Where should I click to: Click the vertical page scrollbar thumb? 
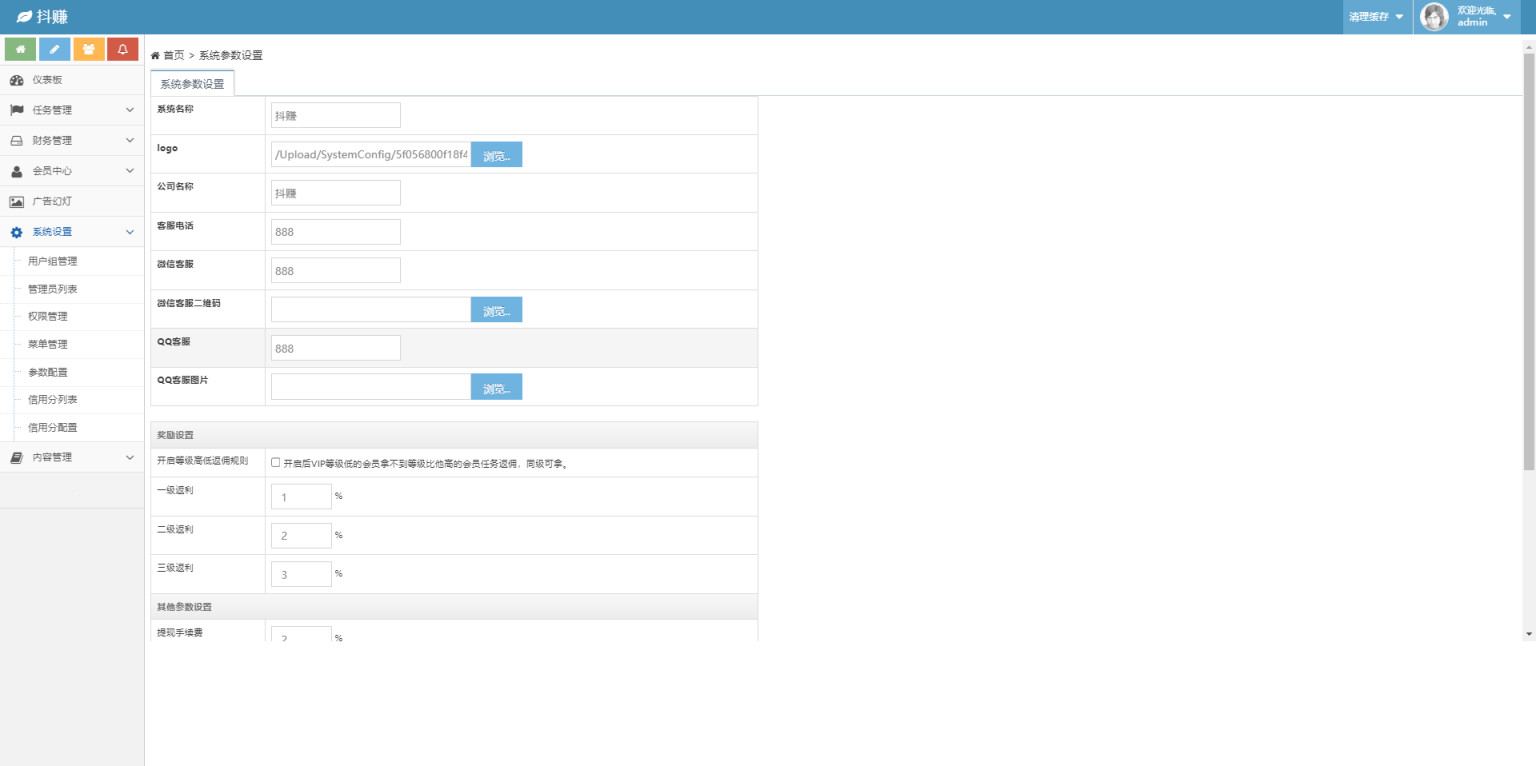(x=1528, y=260)
